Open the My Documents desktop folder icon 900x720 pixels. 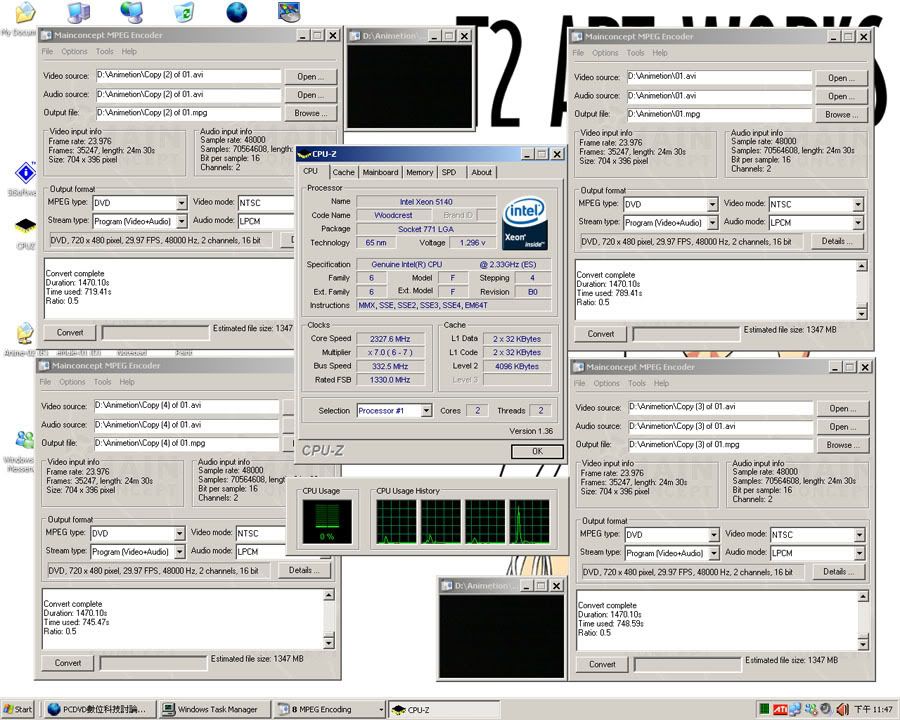(25, 13)
